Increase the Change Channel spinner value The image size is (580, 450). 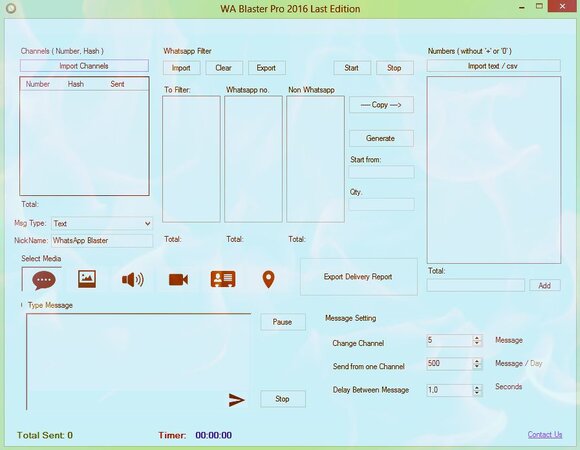click(477, 338)
